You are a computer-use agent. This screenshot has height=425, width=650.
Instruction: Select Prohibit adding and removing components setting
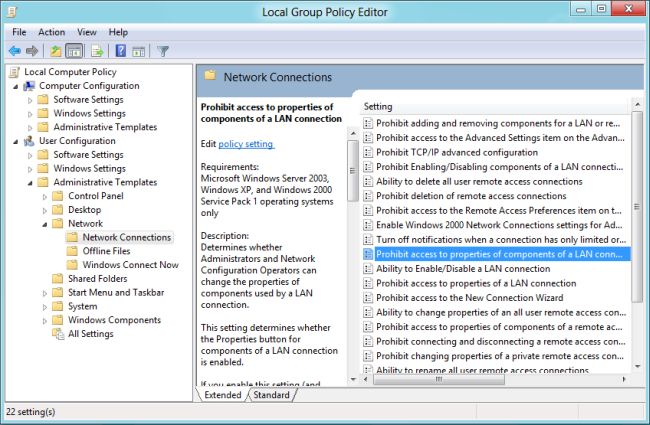[498, 123]
